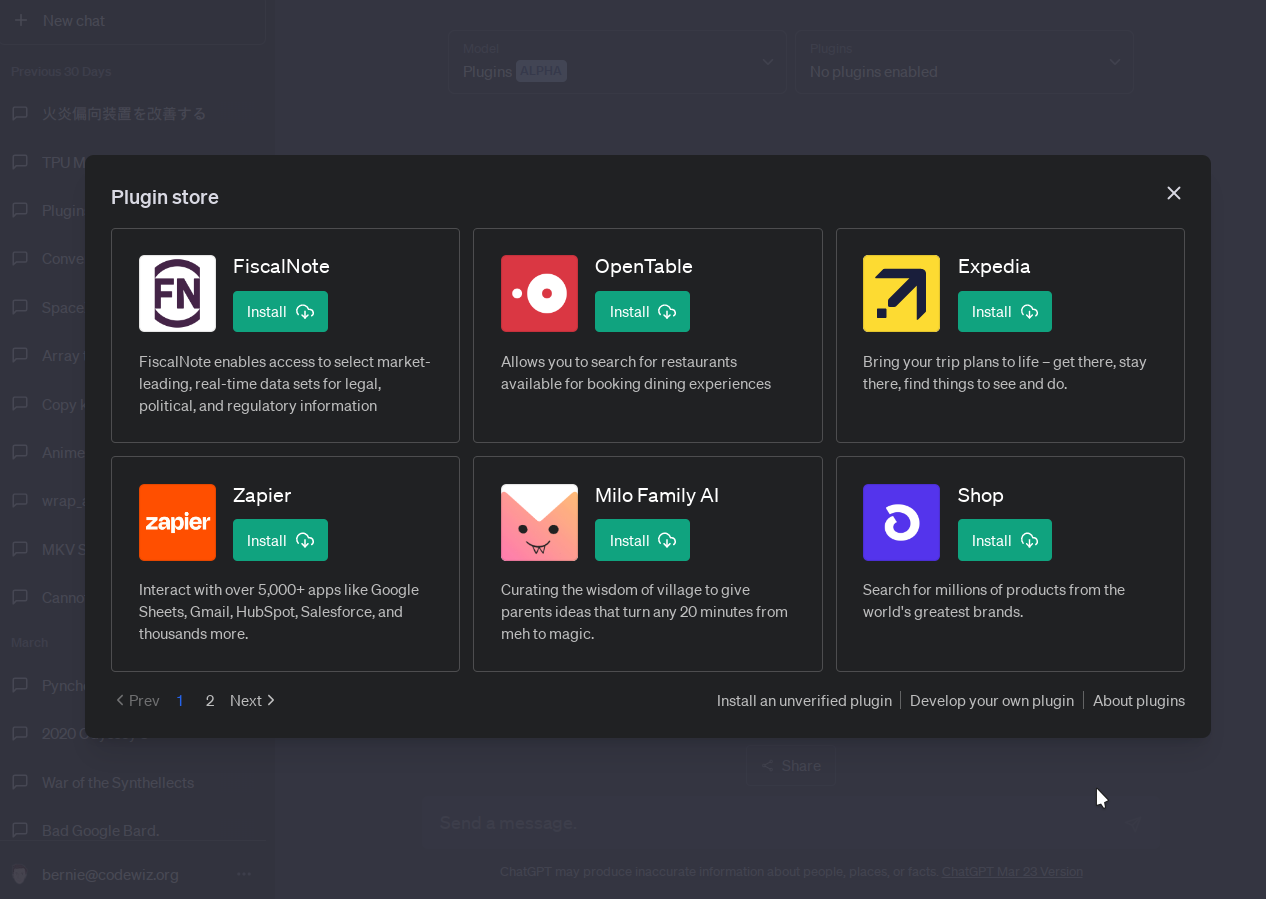Open Install an unverified plugin link
The height and width of the screenshot is (899, 1266).
[x=804, y=701]
